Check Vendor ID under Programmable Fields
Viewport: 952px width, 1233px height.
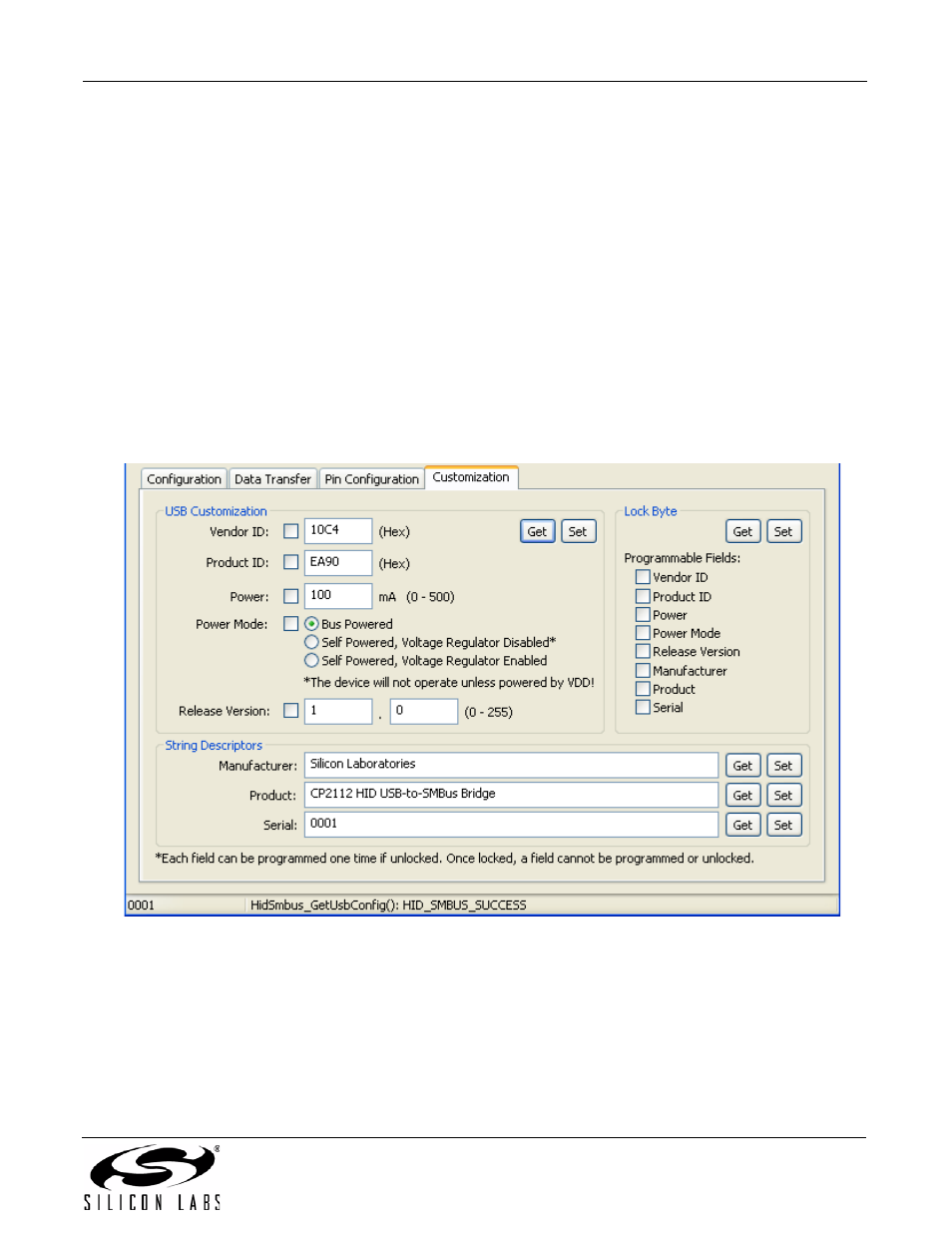643,577
